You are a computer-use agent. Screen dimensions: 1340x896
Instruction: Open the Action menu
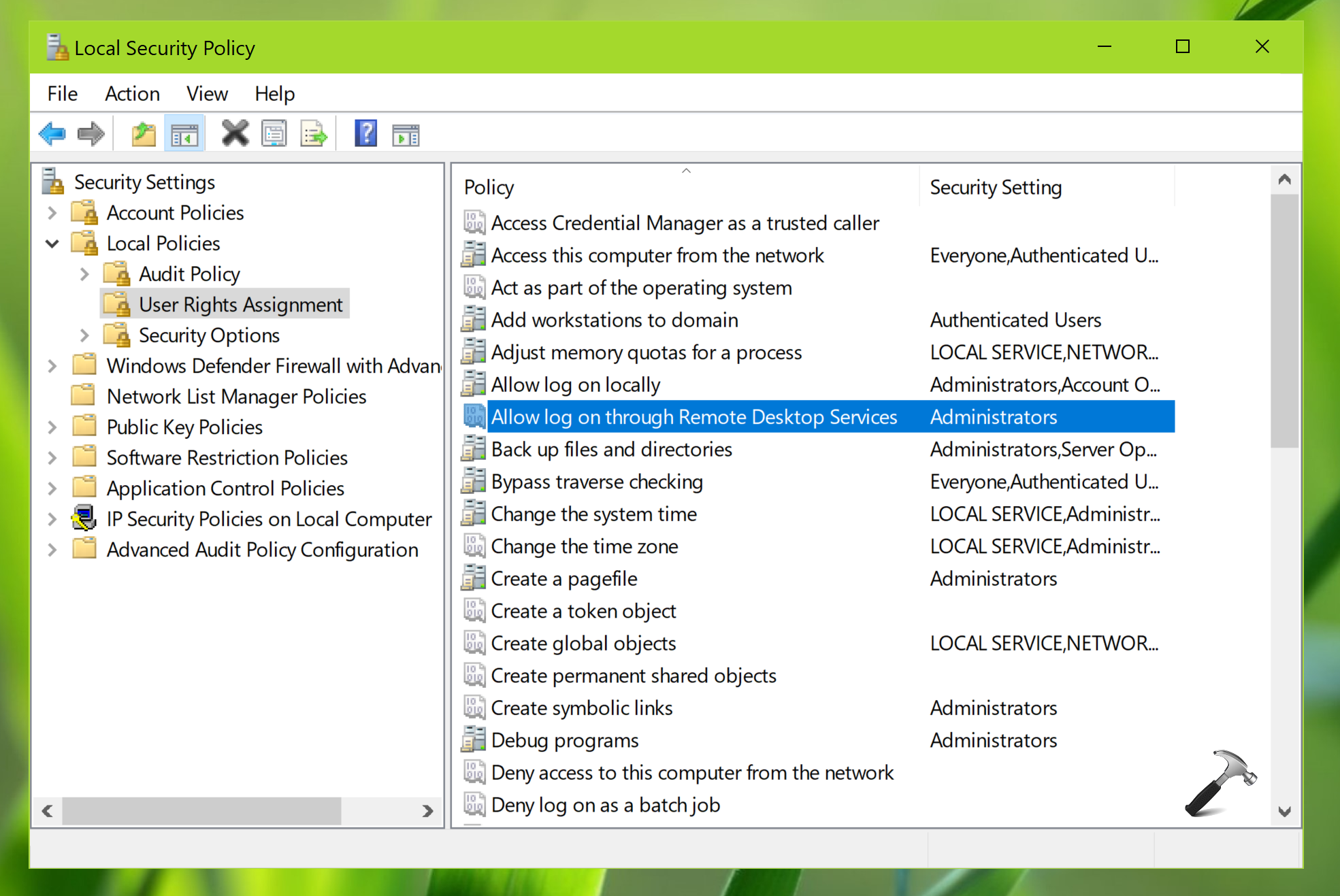[x=132, y=94]
